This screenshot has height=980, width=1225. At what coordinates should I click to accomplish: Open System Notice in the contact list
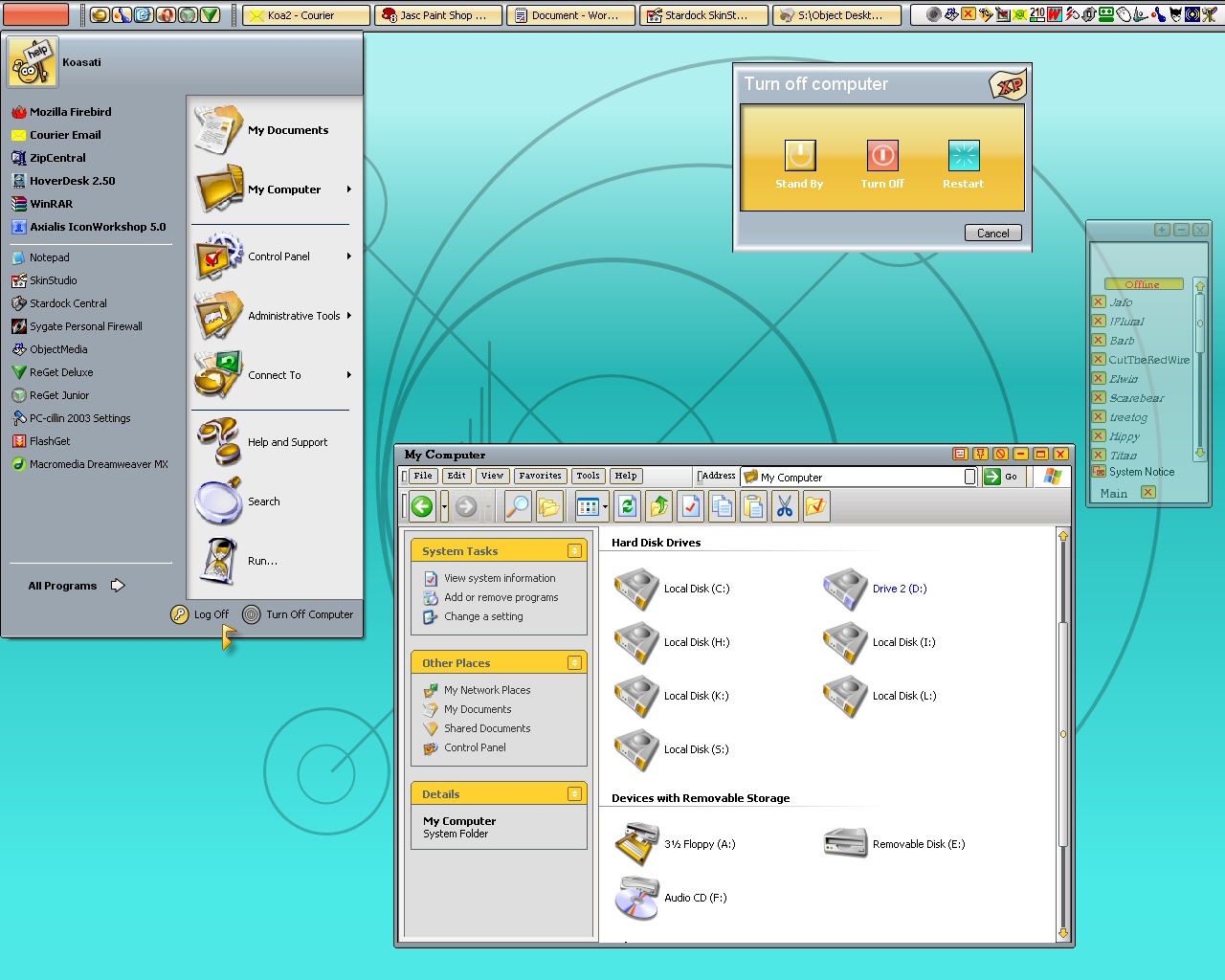(1141, 472)
